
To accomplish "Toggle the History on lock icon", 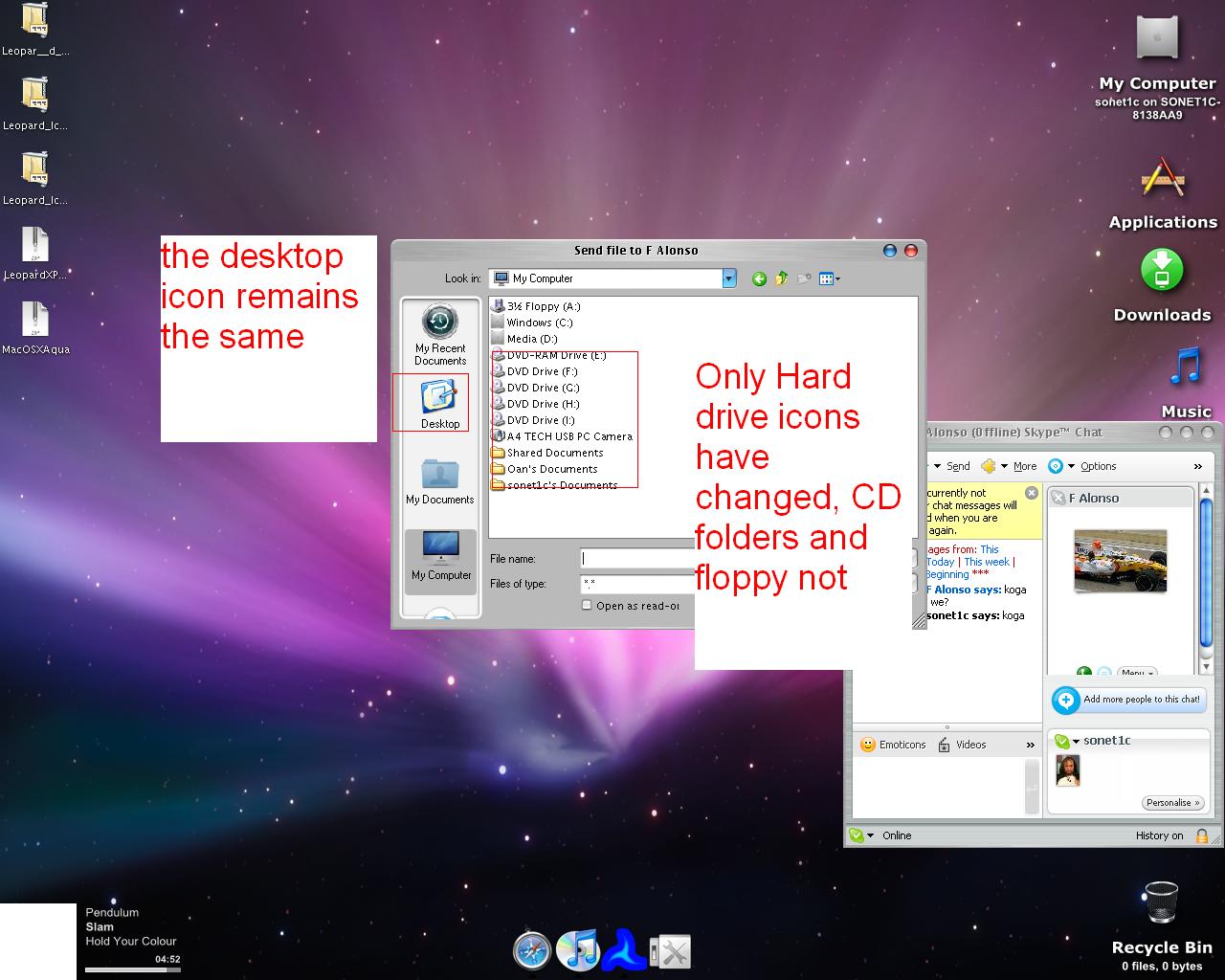I will [1202, 835].
